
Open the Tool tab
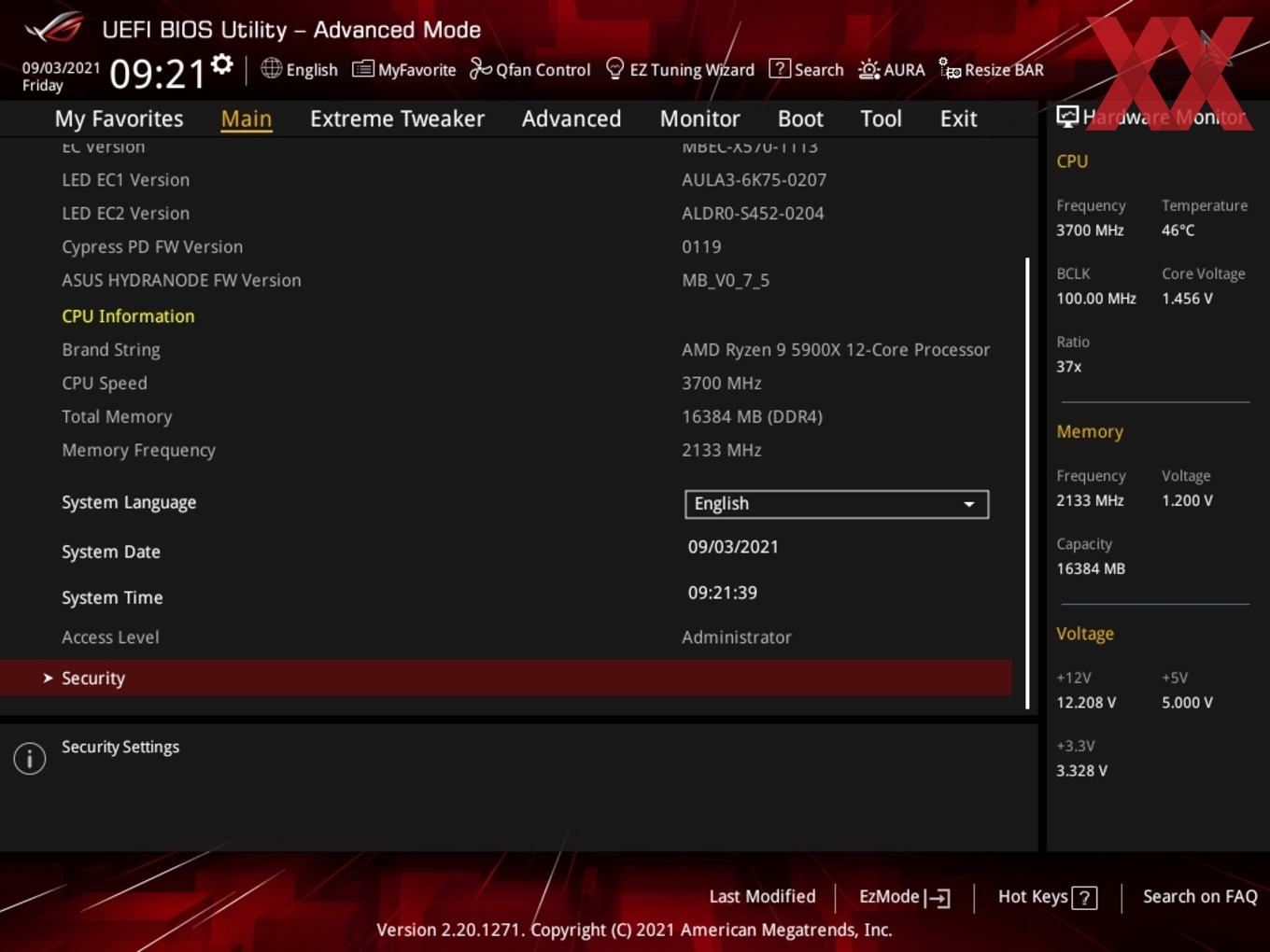pos(881,119)
